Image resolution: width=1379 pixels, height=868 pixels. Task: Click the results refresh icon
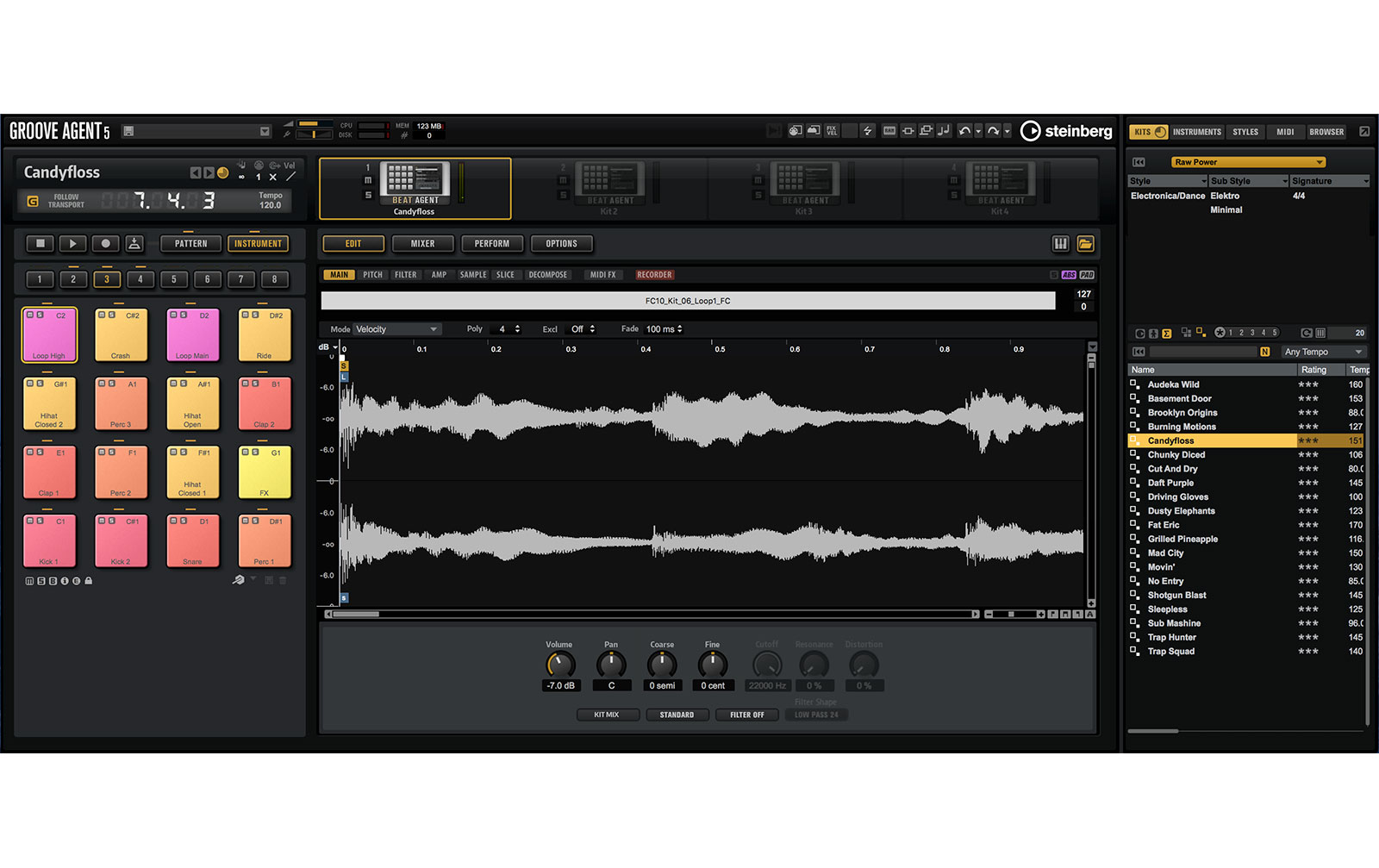tap(1307, 333)
